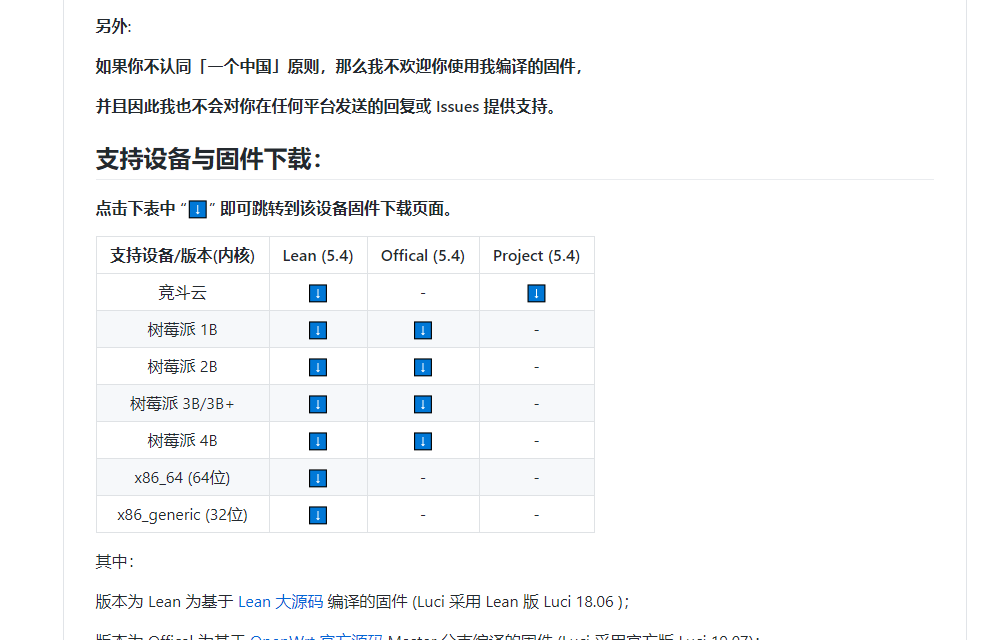
Task: Select the Offical (5.4) column header
Action: (x=423, y=255)
